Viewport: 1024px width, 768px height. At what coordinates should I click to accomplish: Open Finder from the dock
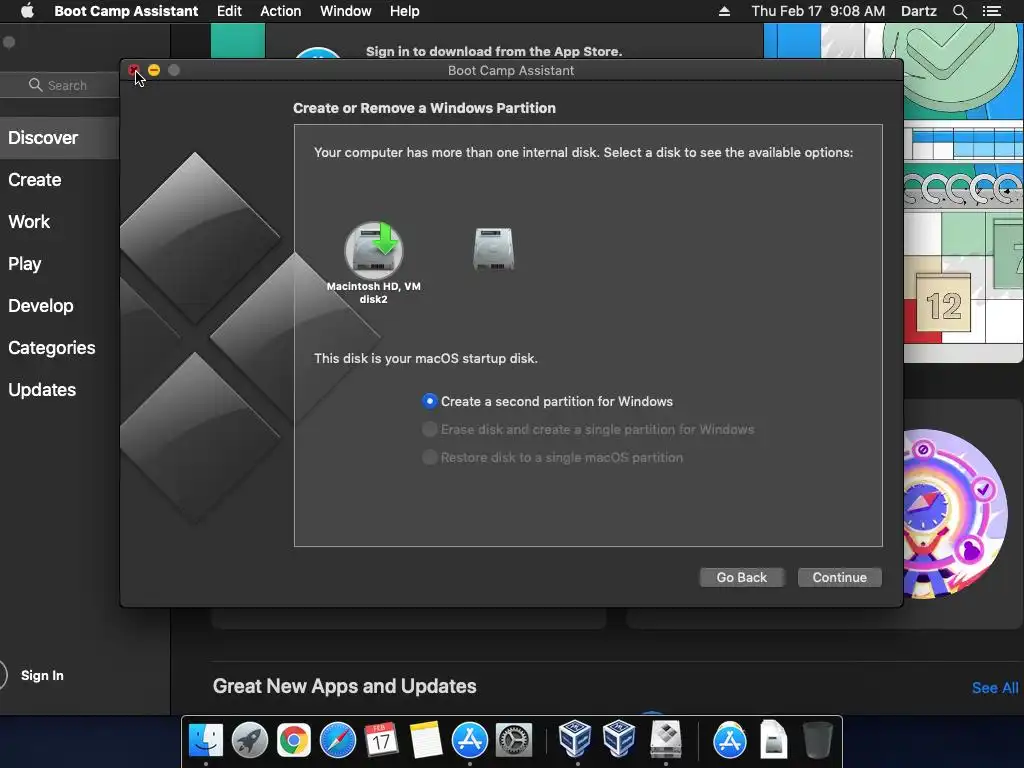click(206, 741)
